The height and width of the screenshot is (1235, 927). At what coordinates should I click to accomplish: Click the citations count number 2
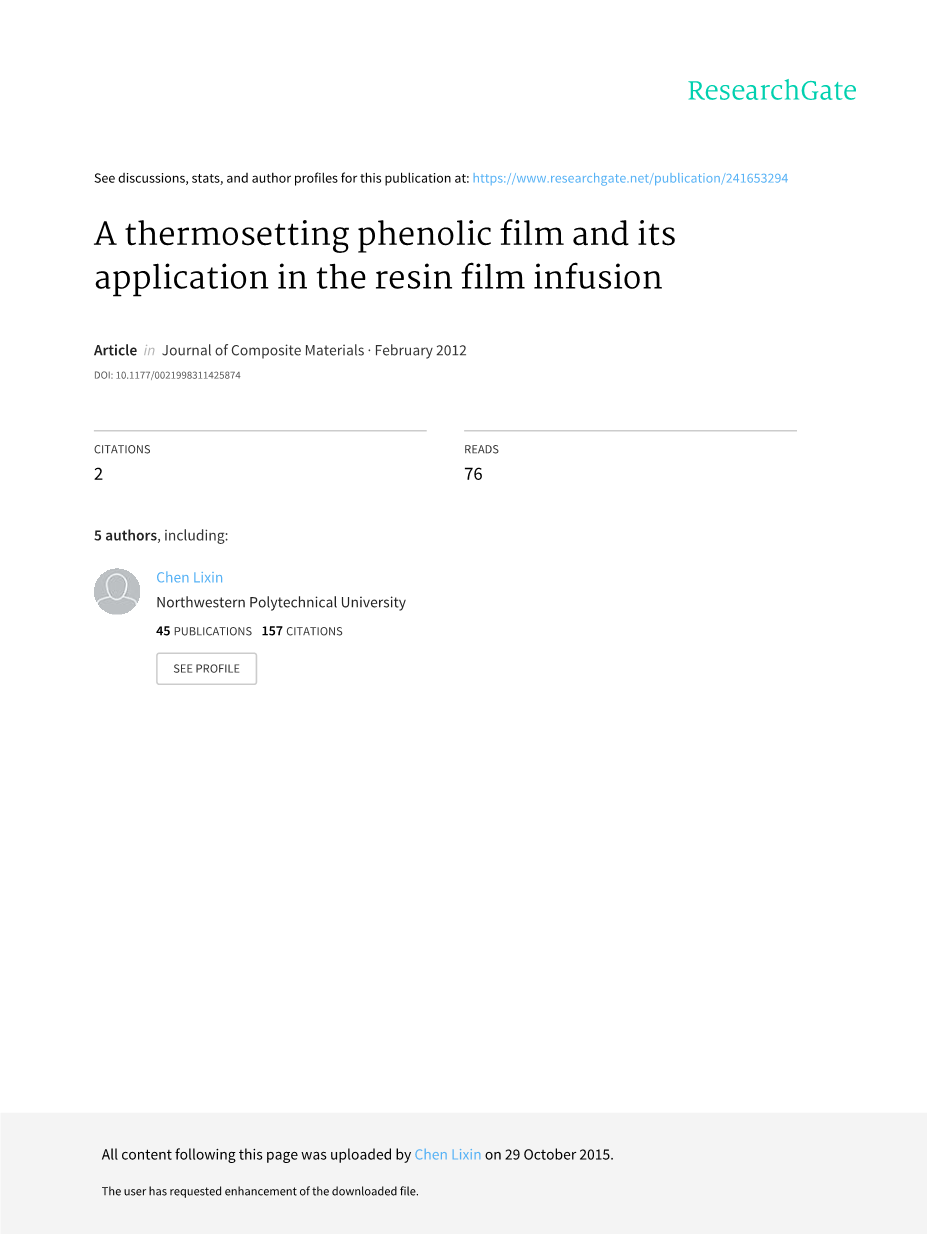98,474
